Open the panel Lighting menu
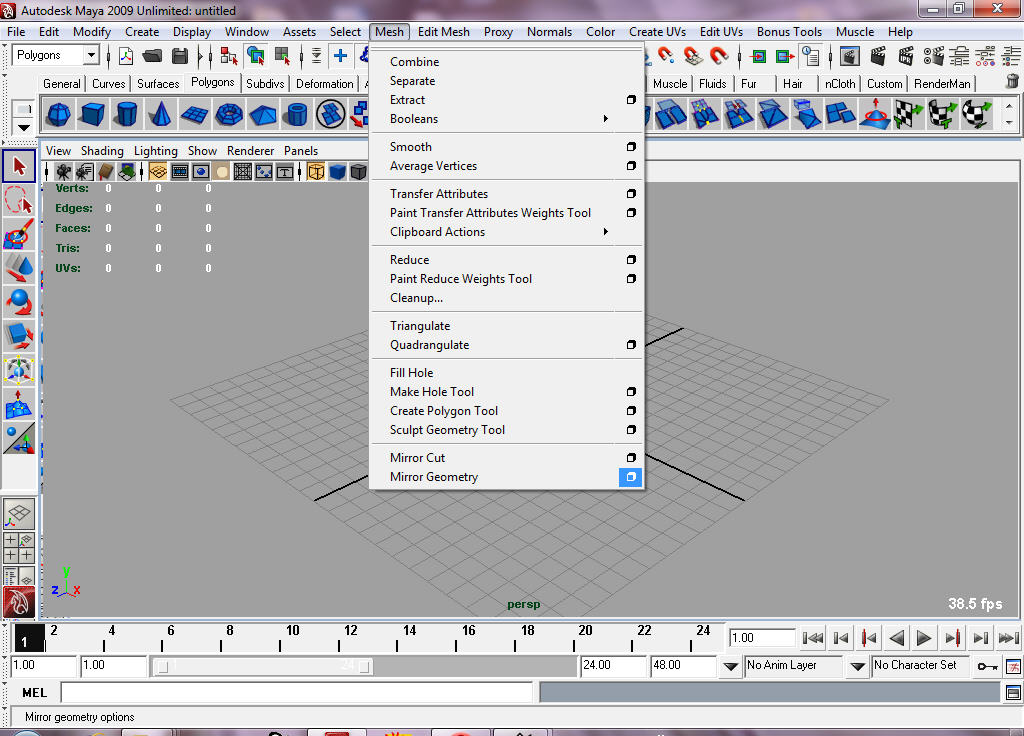The image size is (1024, 736). coord(155,151)
